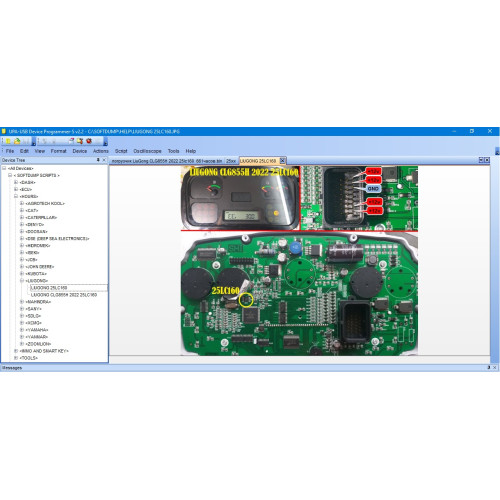Maximize the URII-USB Device Programmer window
500x500 pixels.
[x=472, y=131]
